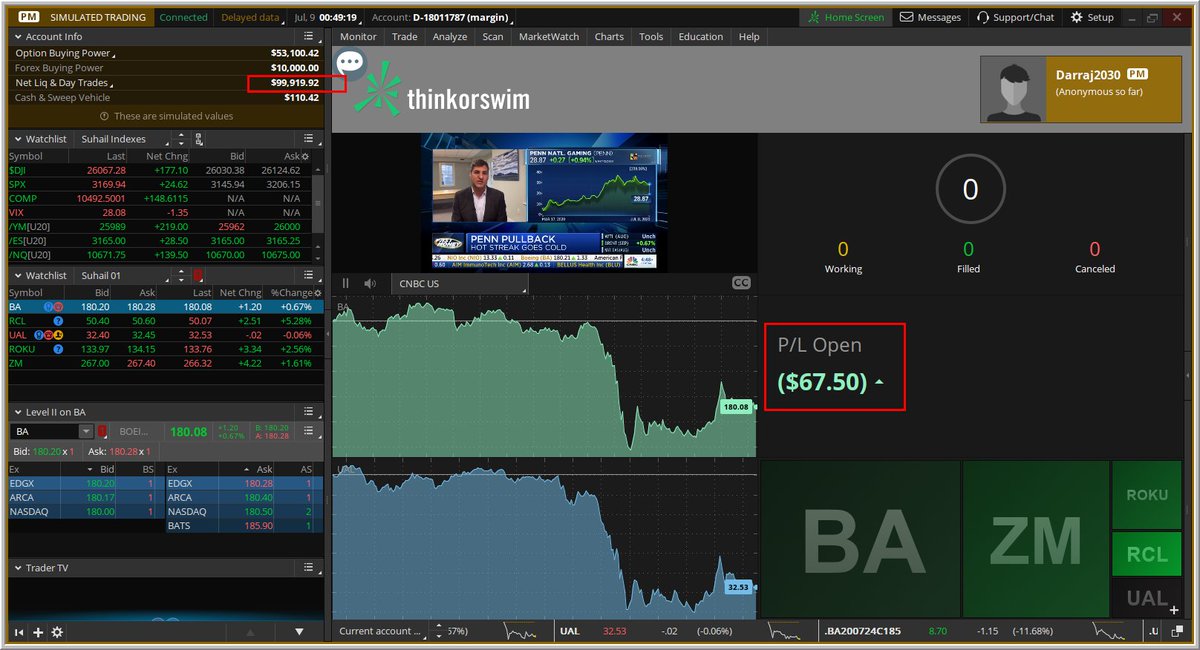Select RCL row in Suhail 01 watchlist
Viewport: 1200px width, 650px height.
[166, 321]
